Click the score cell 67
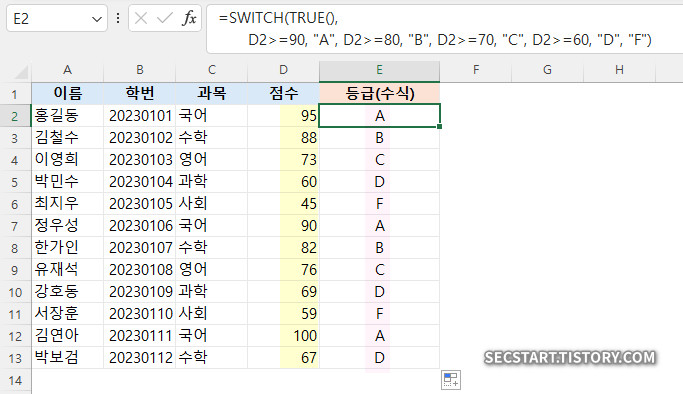Screen dimensions: 683x394 [284, 357]
